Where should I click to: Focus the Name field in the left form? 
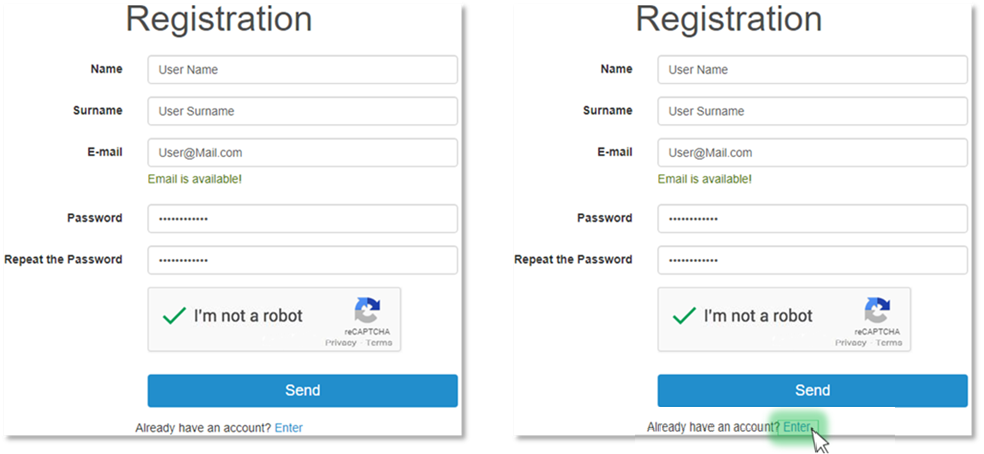click(x=302, y=70)
